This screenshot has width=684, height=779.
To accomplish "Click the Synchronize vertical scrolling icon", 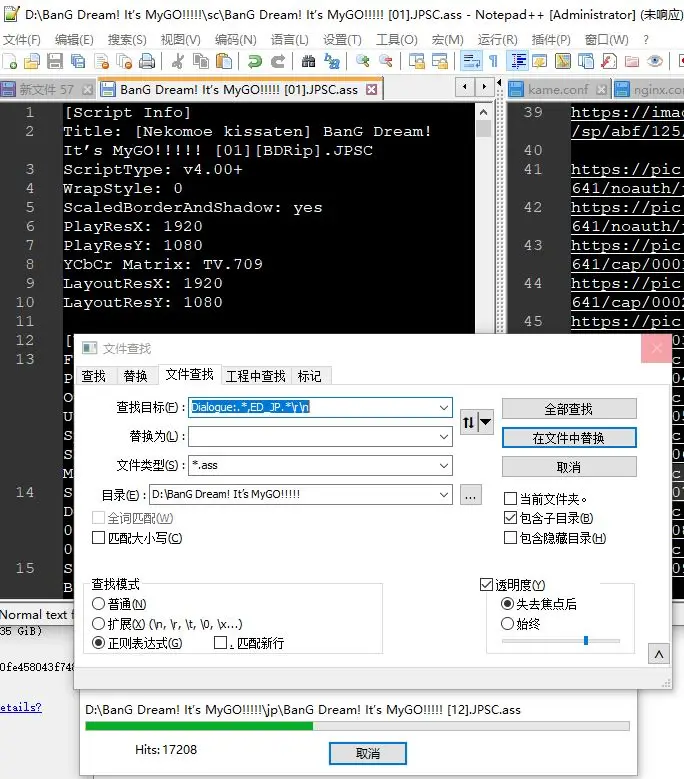I will click(x=416, y=62).
